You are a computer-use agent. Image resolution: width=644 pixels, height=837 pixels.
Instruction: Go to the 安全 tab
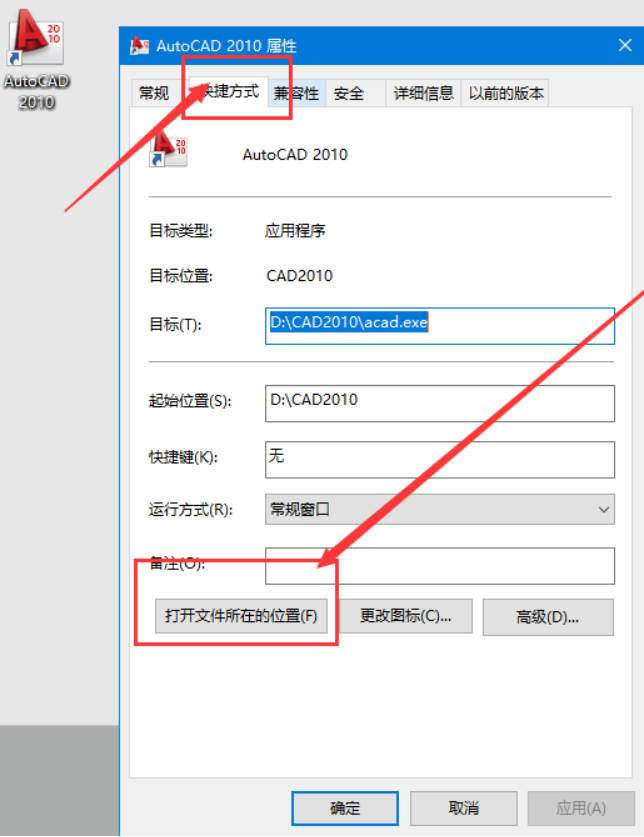[349, 93]
